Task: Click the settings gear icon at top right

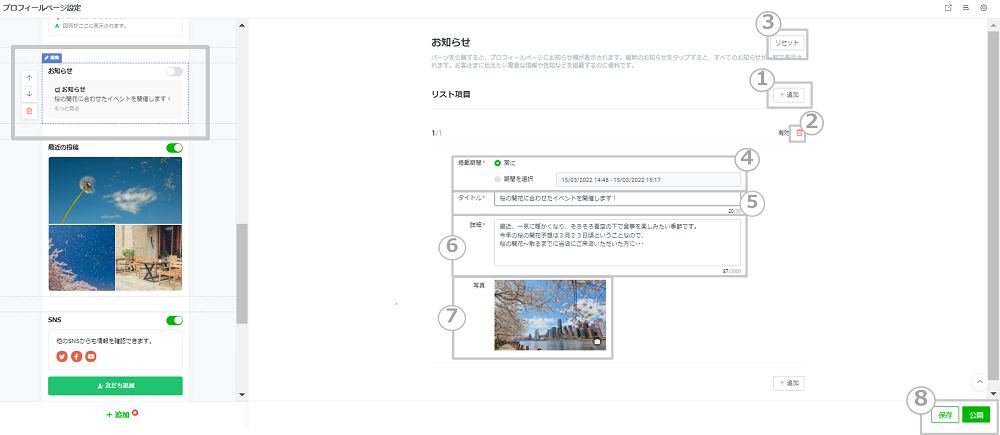Action: [x=983, y=7]
